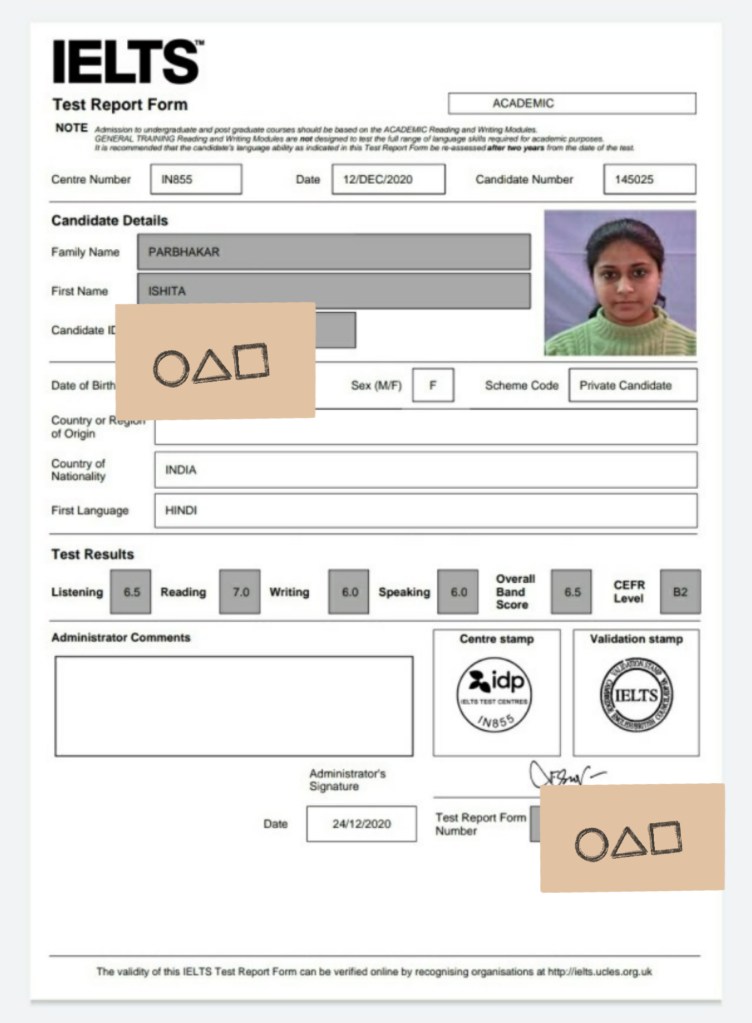Select the First Language field HINDI
Image resolution: width=752 pixels, height=1023 pixels.
pos(425,510)
